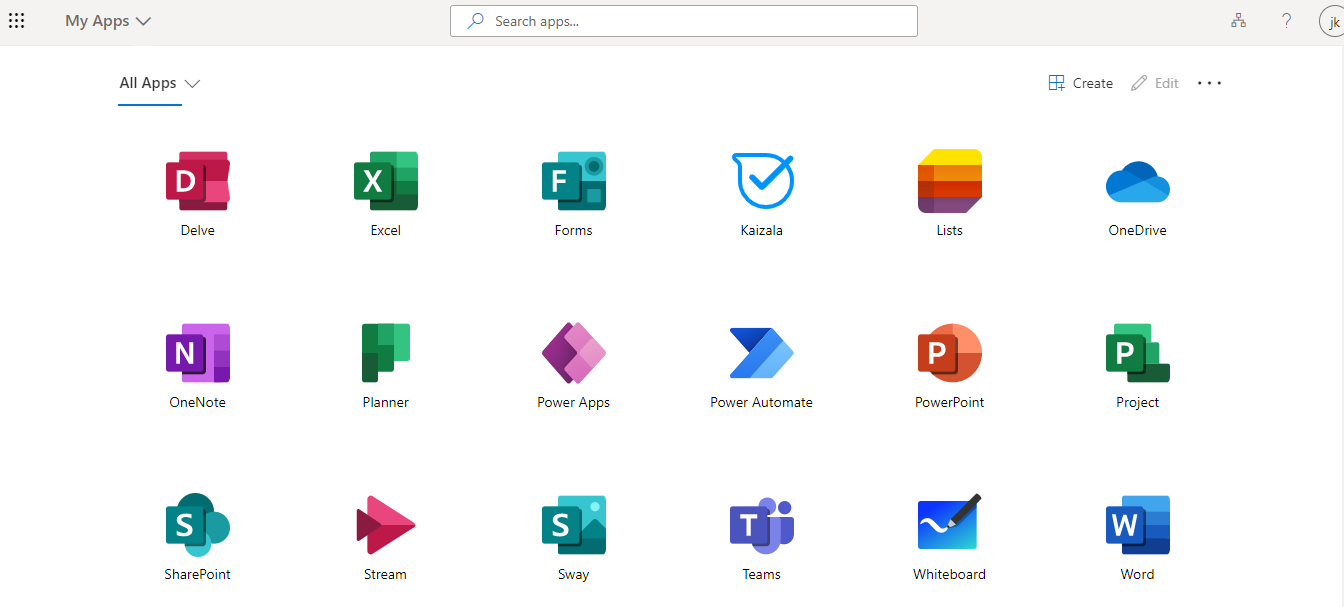Image resolution: width=1344 pixels, height=607 pixels.
Task: Click the OneDrive cloud icon
Action: tap(1137, 182)
